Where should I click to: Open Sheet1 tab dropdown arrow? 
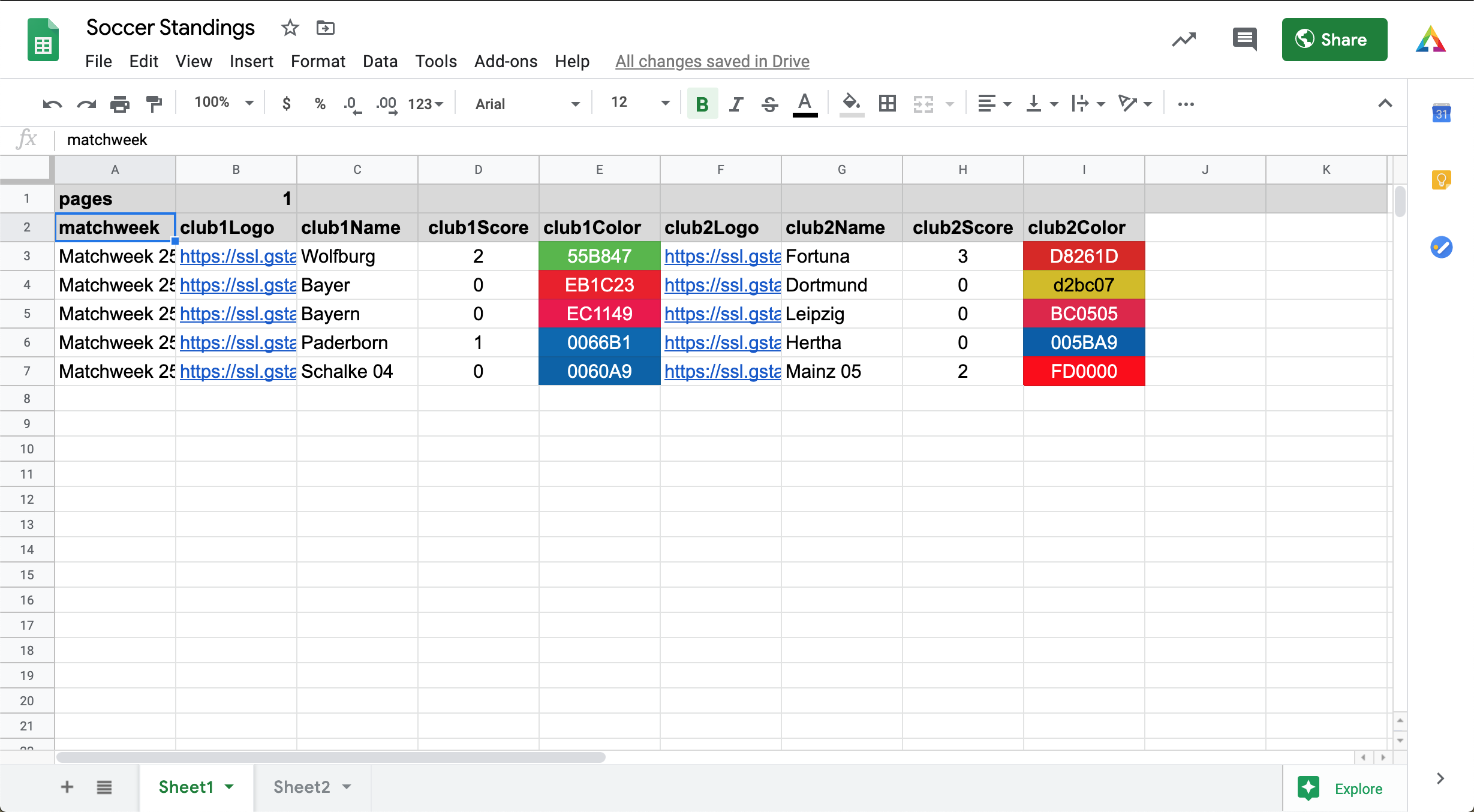[230, 787]
